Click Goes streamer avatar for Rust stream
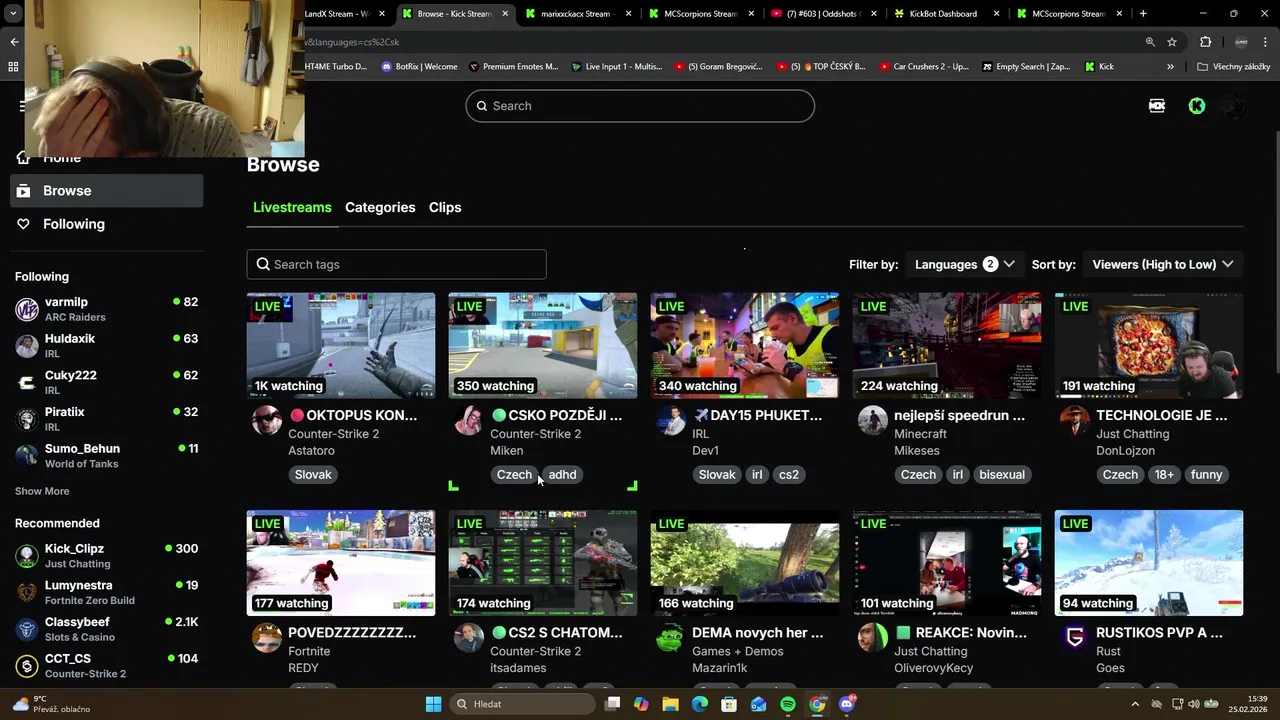The image size is (1280, 720). tap(1075, 638)
